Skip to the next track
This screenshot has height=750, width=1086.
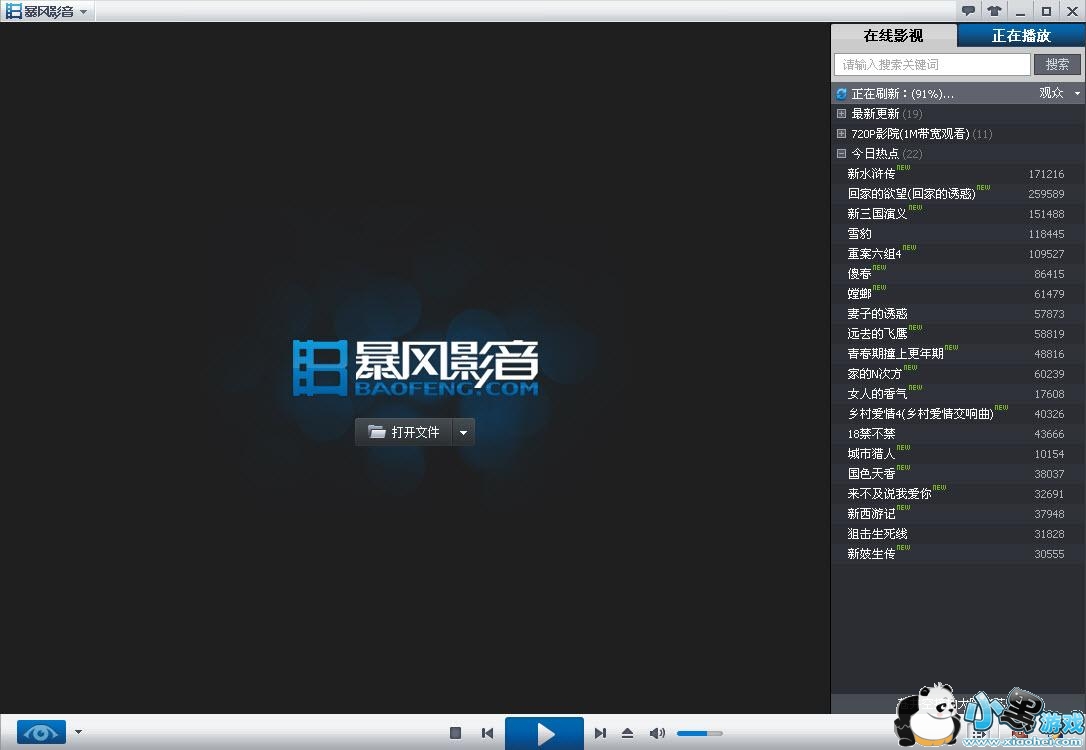pos(600,733)
